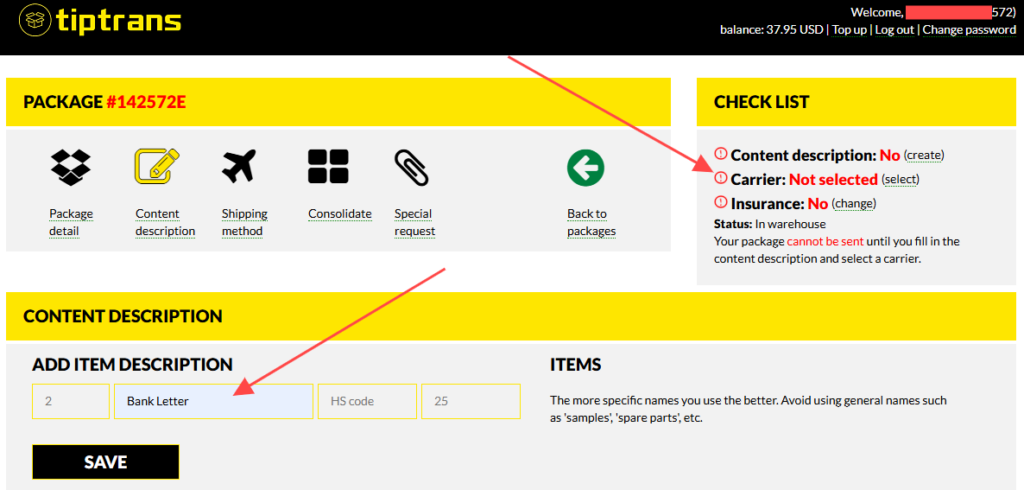
Task: Click the HS code input field
Action: point(367,401)
